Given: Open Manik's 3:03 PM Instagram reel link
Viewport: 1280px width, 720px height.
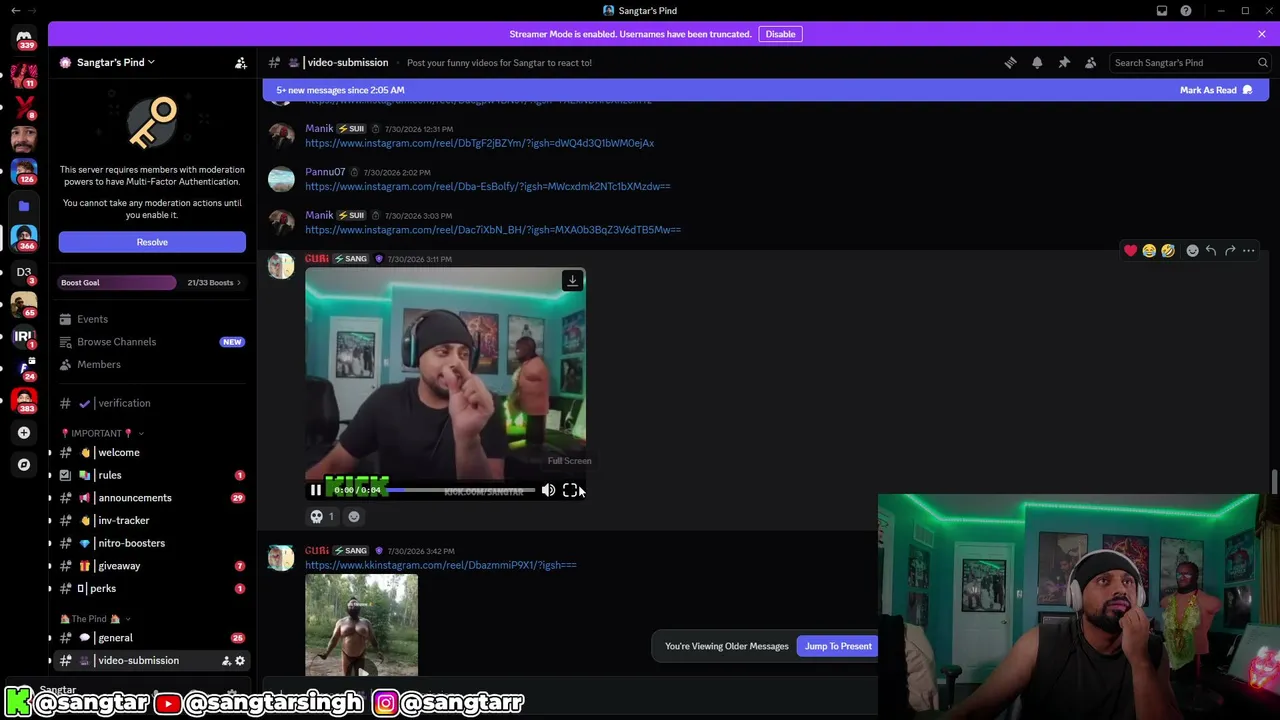Looking at the screenshot, I should tap(493, 230).
